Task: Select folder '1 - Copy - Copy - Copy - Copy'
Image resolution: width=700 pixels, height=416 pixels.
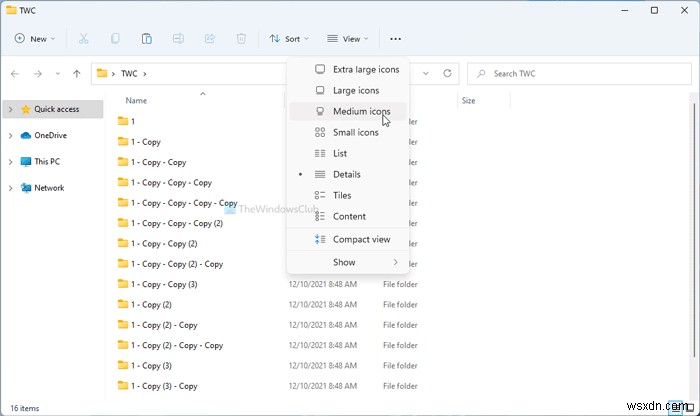Action: tap(184, 203)
